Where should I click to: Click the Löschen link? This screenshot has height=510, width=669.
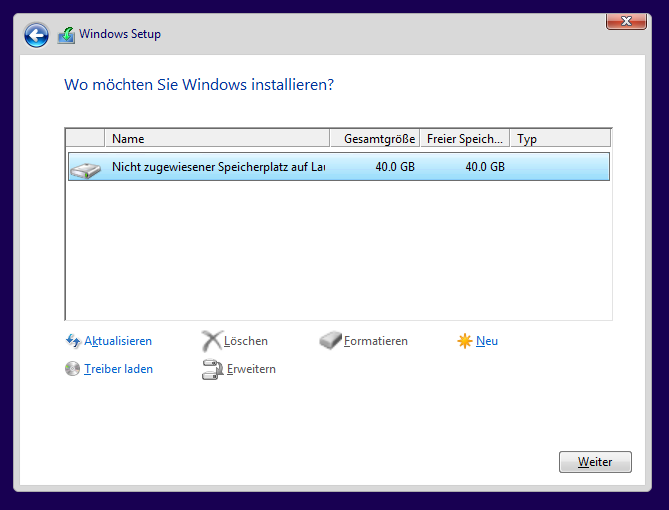coord(246,341)
